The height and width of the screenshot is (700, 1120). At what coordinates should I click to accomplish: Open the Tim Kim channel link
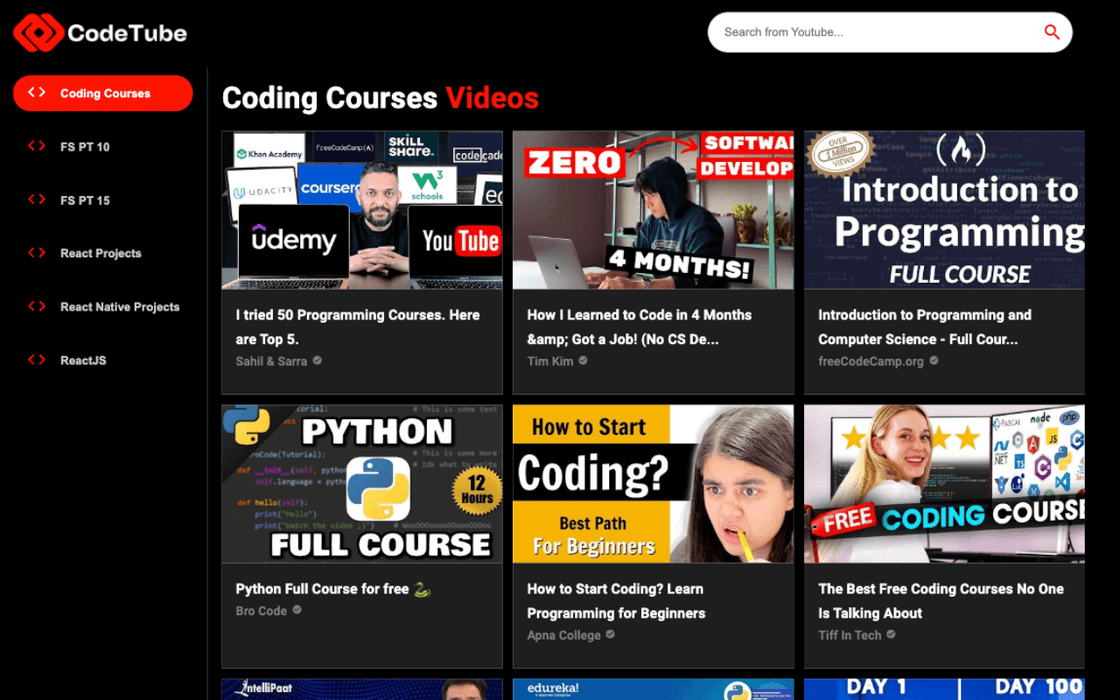point(550,361)
